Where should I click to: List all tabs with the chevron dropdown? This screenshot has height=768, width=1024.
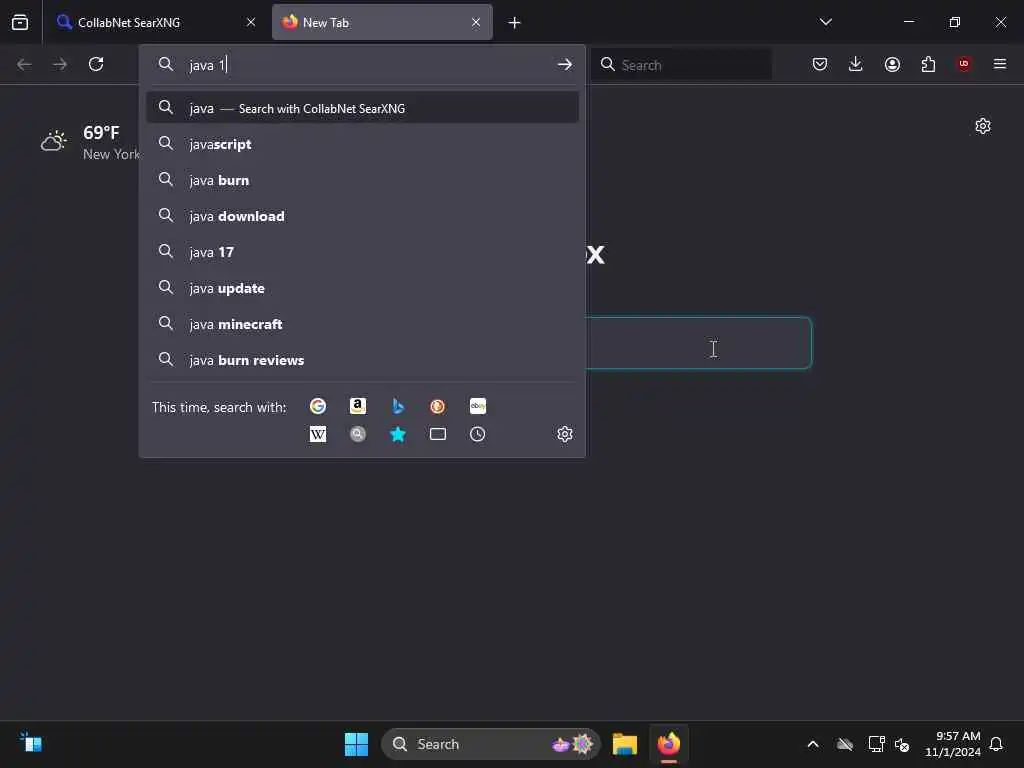point(825,22)
